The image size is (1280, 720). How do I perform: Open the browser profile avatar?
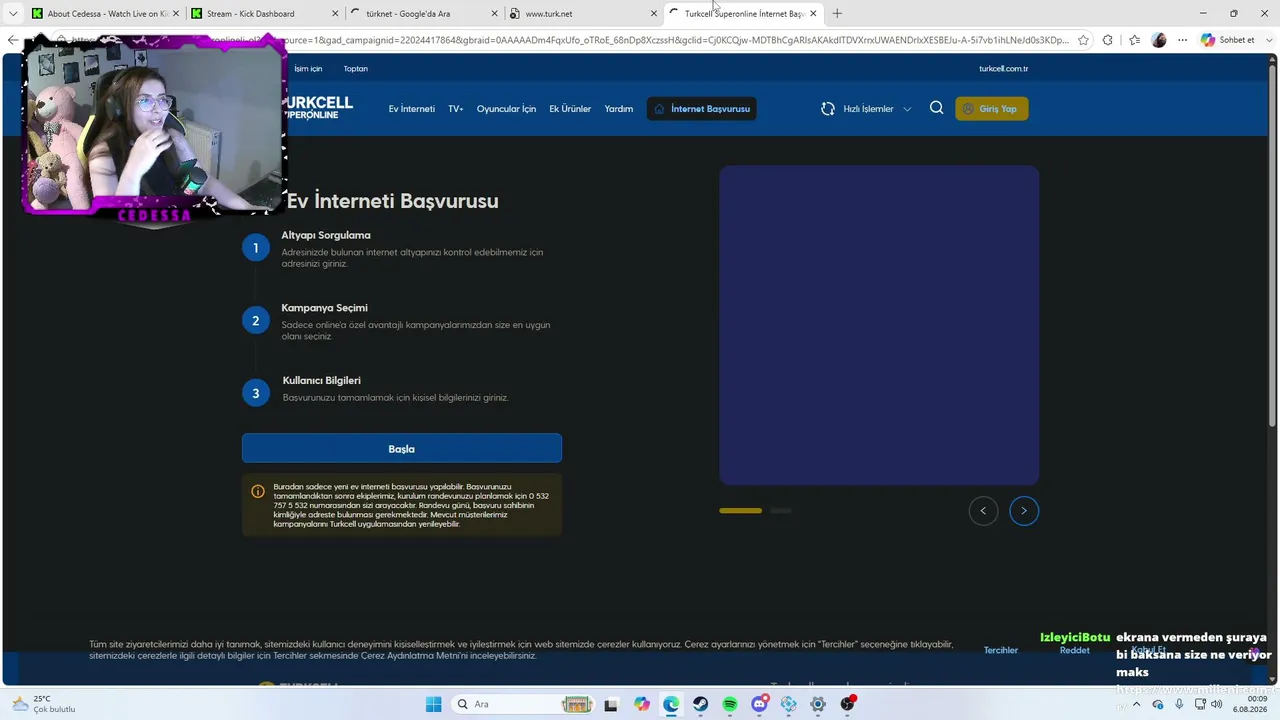point(1159,40)
